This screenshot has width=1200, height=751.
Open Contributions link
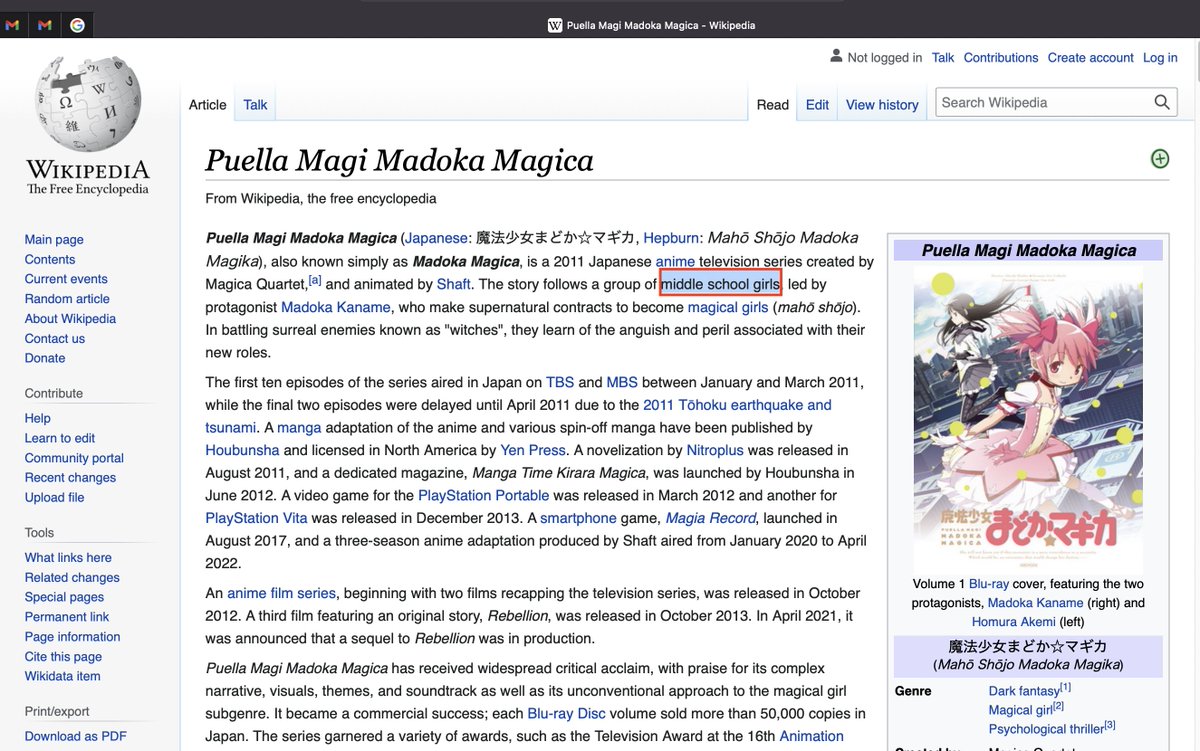[x=1001, y=57]
